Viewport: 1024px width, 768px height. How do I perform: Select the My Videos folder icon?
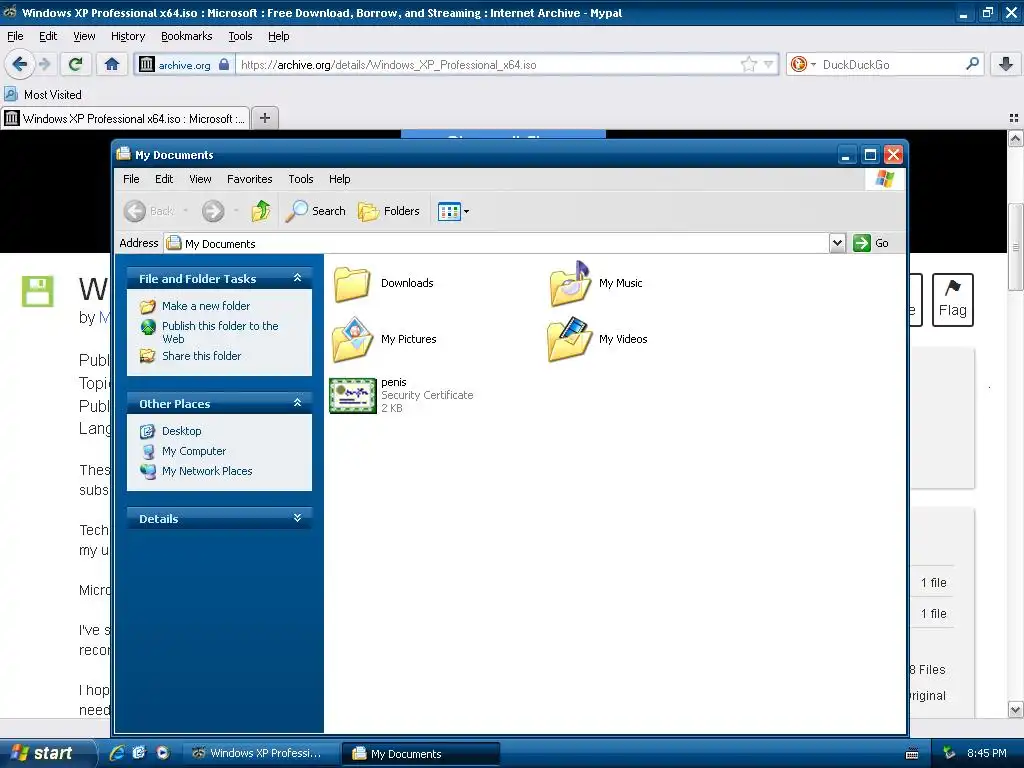tap(569, 340)
